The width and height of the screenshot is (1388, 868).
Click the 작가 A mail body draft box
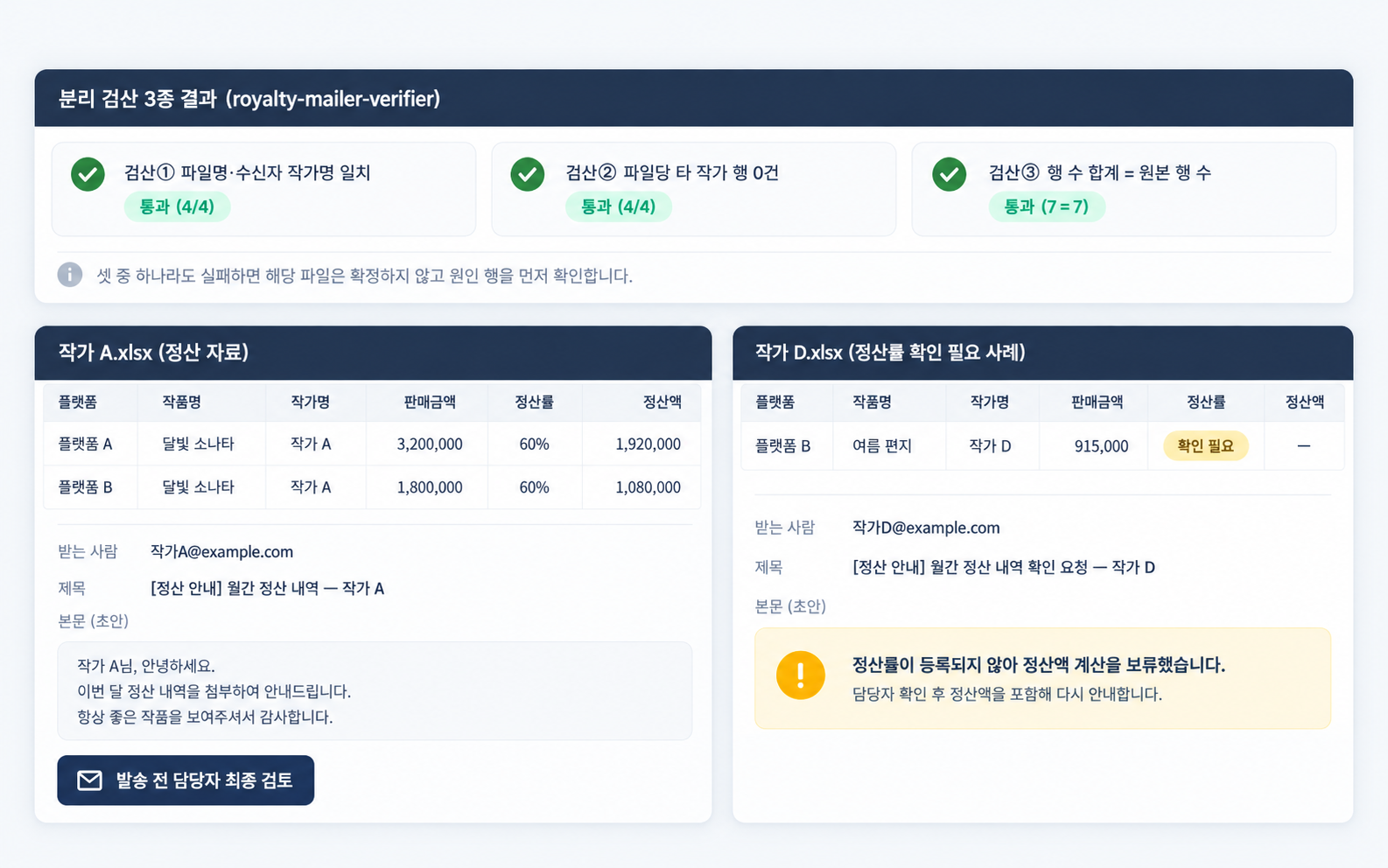click(x=375, y=691)
